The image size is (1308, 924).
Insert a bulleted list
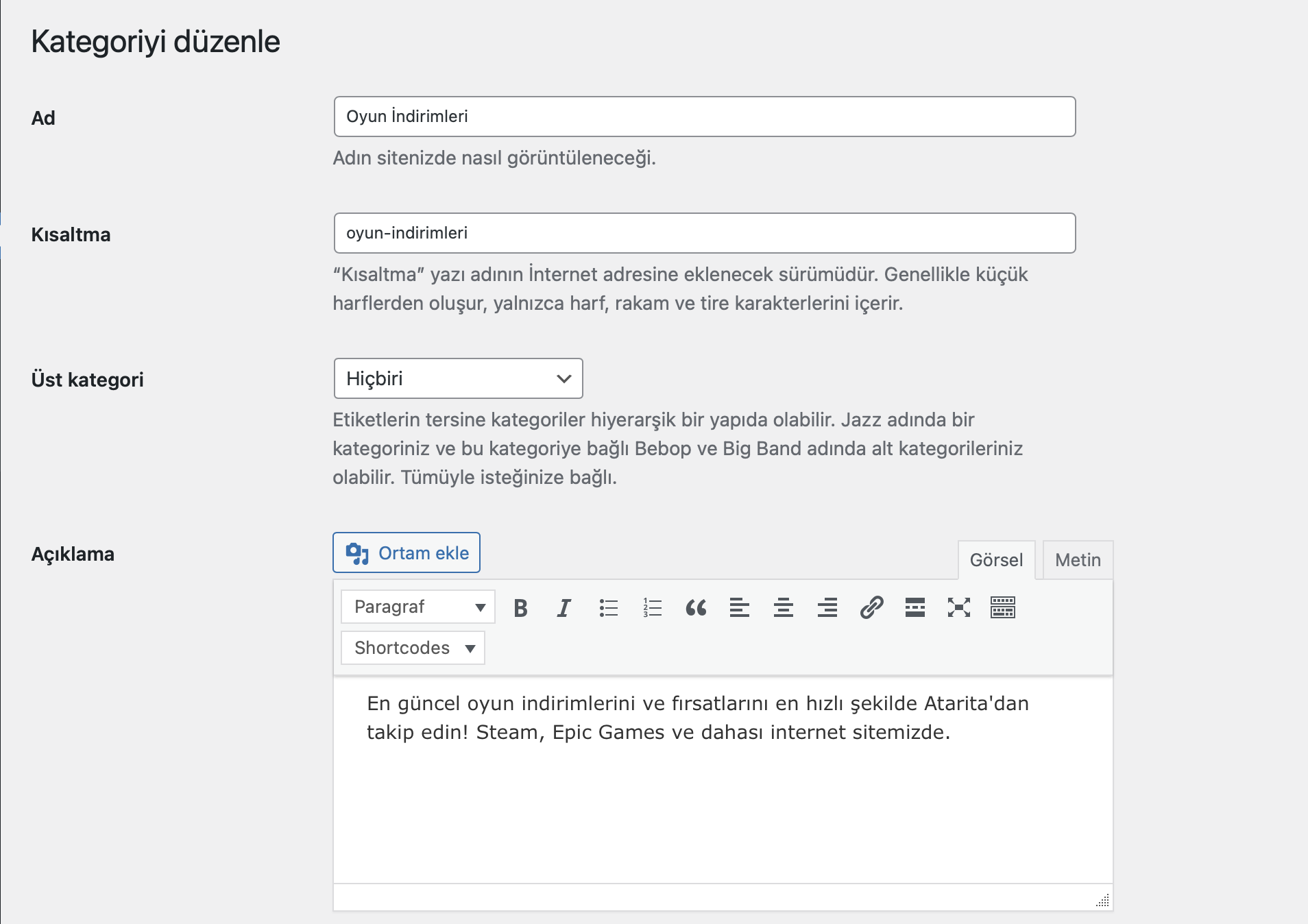click(608, 607)
